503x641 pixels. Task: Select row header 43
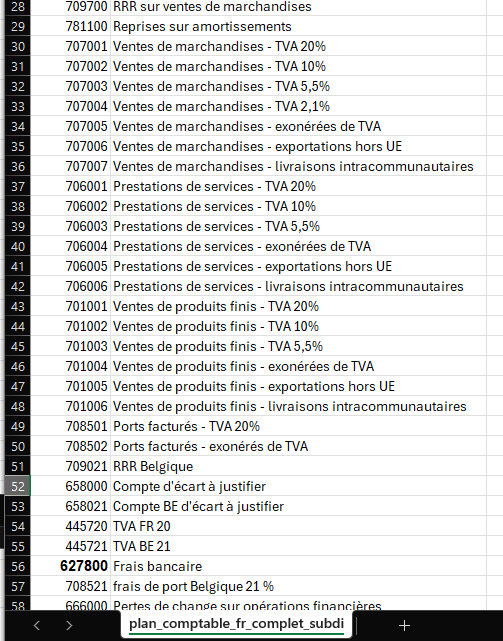point(18,307)
